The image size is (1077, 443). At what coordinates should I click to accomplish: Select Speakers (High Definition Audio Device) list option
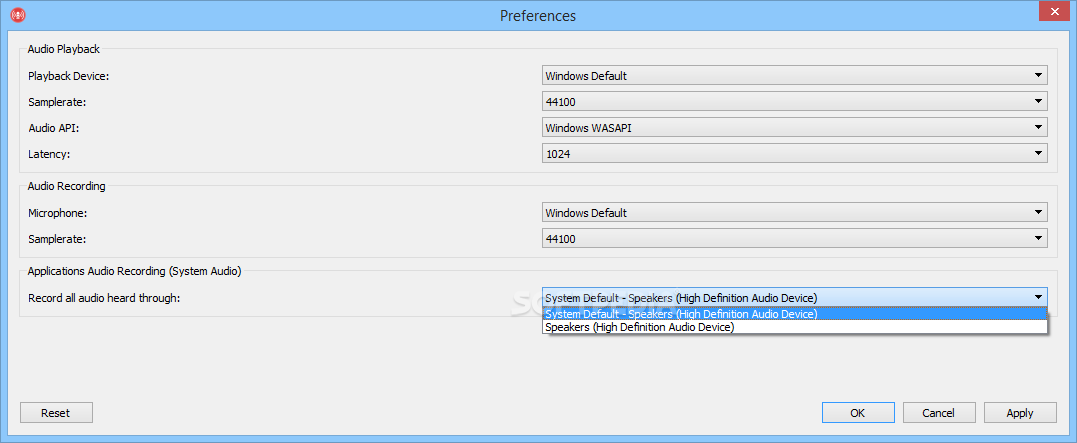tap(795, 328)
